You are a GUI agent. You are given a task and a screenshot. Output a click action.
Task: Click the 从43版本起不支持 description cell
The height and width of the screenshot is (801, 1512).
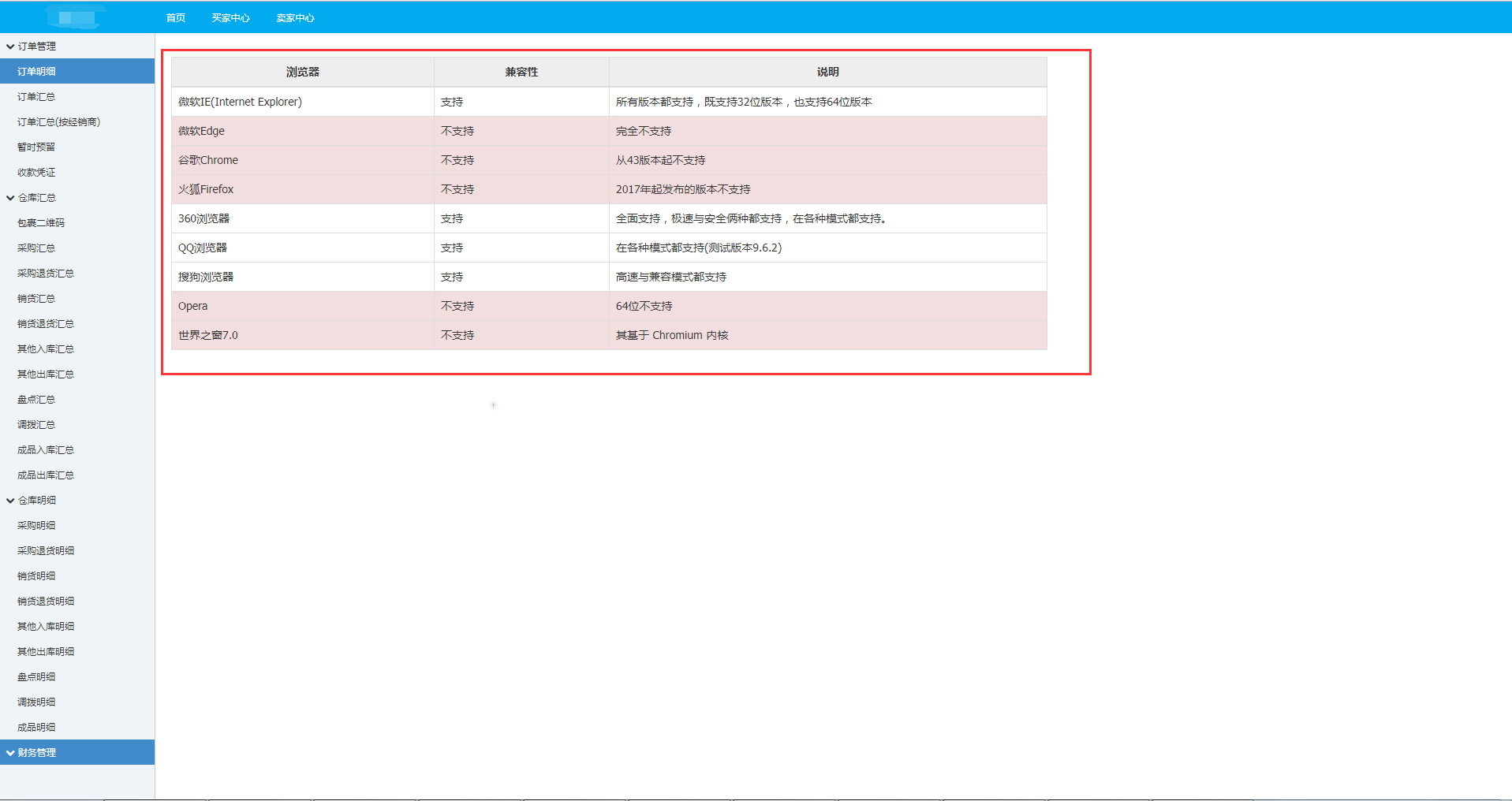coord(828,160)
